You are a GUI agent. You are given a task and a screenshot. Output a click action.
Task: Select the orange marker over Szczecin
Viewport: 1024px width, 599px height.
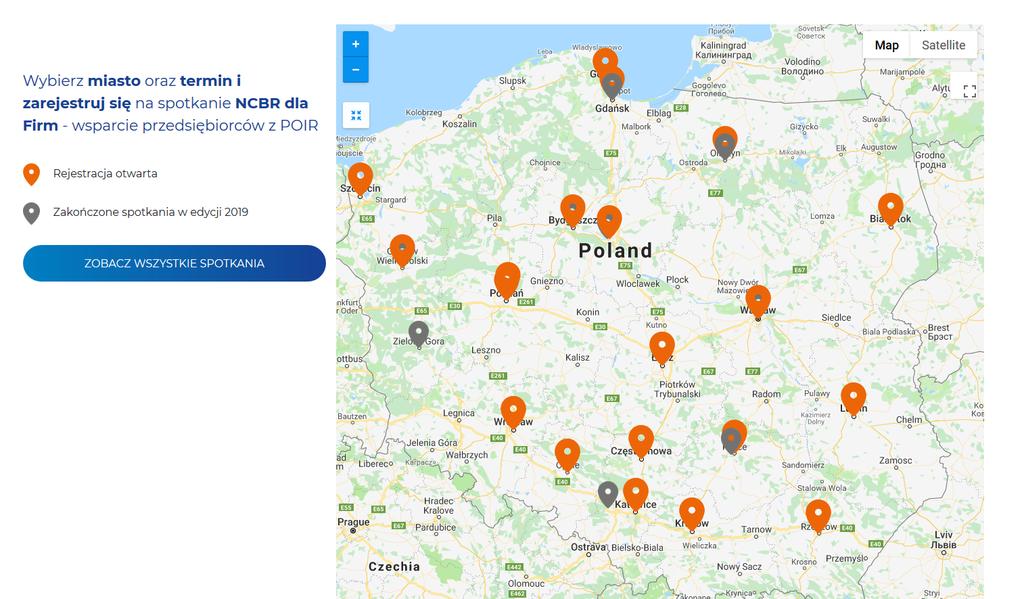(x=360, y=178)
